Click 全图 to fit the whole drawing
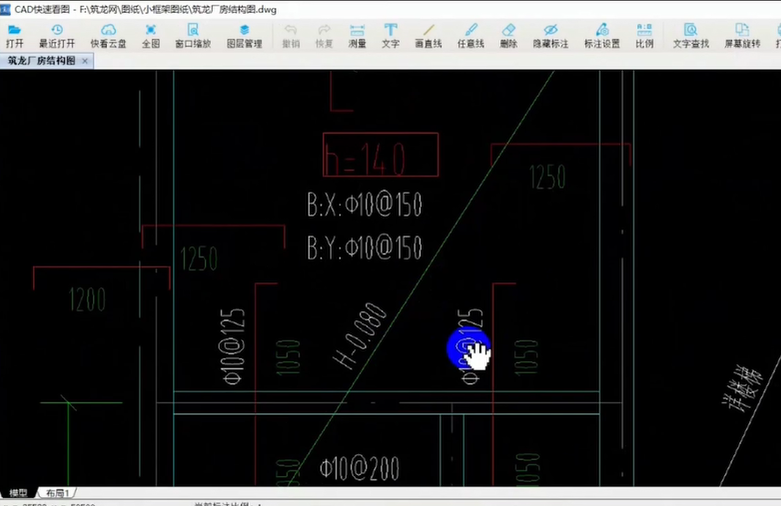Screen dimensions: 781x506 tap(151, 35)
